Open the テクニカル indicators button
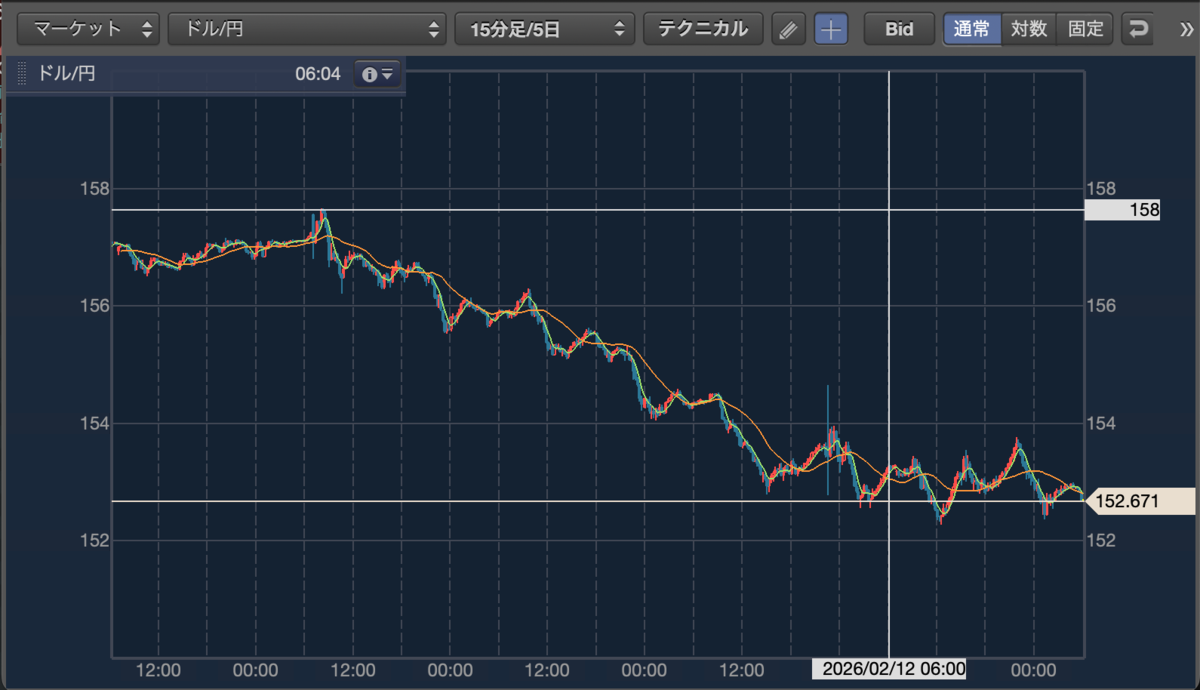 pyautogui.click(x=703, y=29)
